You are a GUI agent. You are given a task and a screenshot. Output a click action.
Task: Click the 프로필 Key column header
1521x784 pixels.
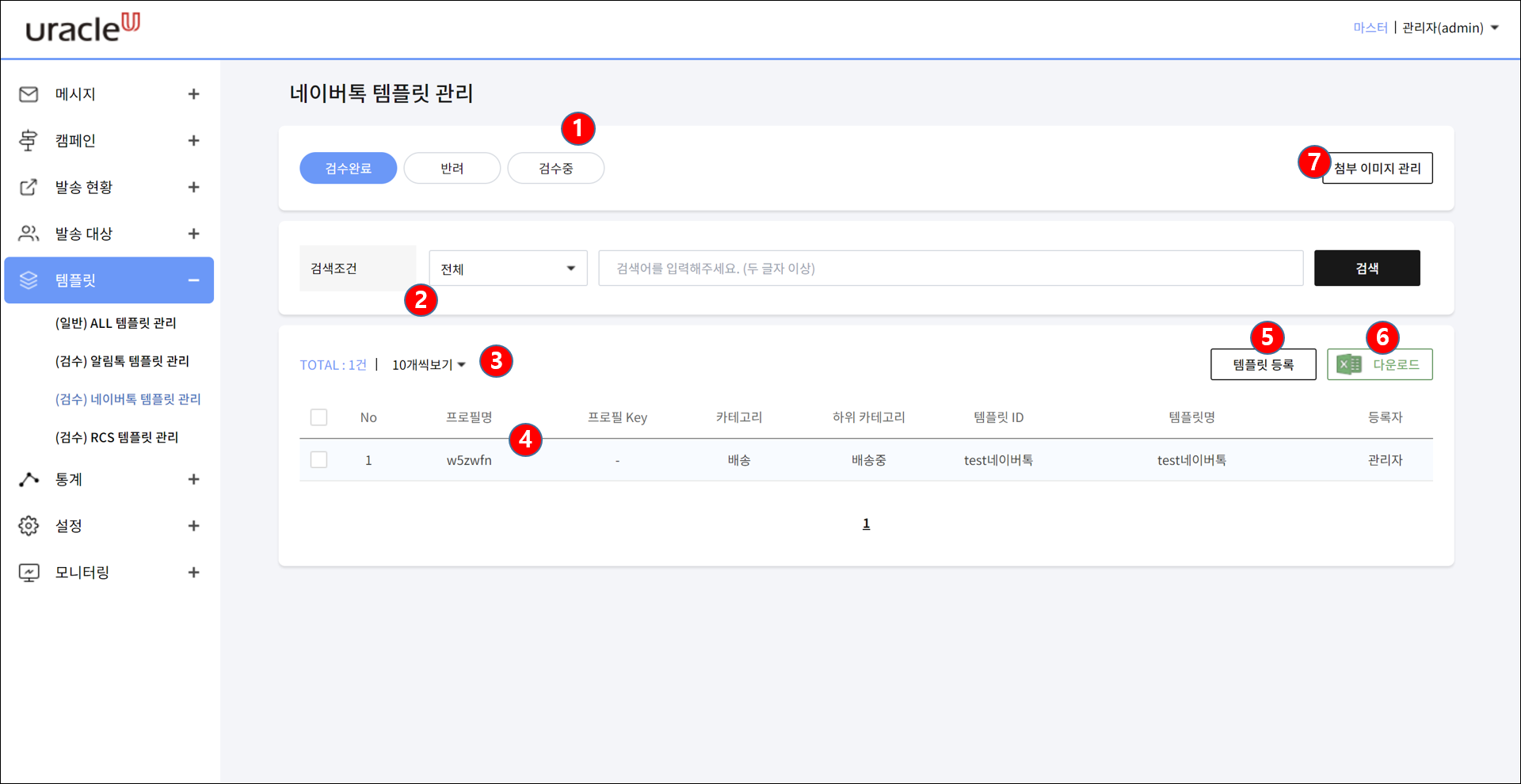(x=617, y=417)
